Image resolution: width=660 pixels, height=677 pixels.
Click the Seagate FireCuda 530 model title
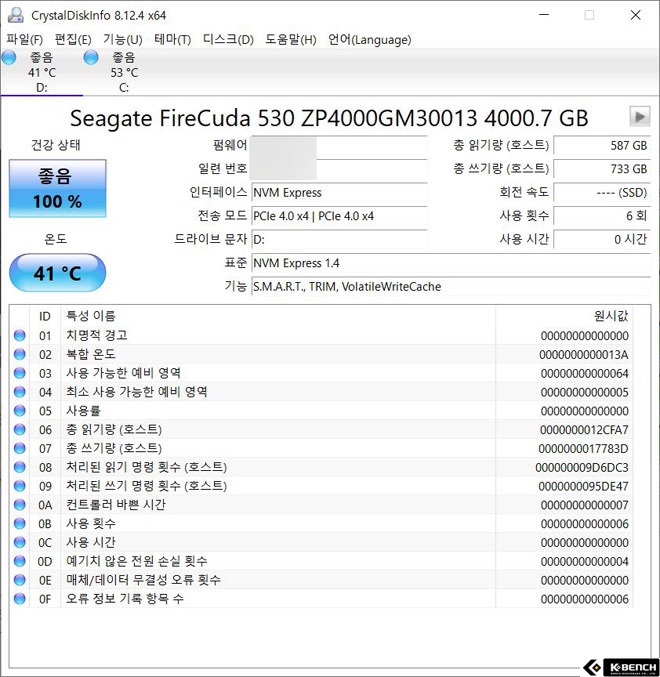click(x=329, y=118)
